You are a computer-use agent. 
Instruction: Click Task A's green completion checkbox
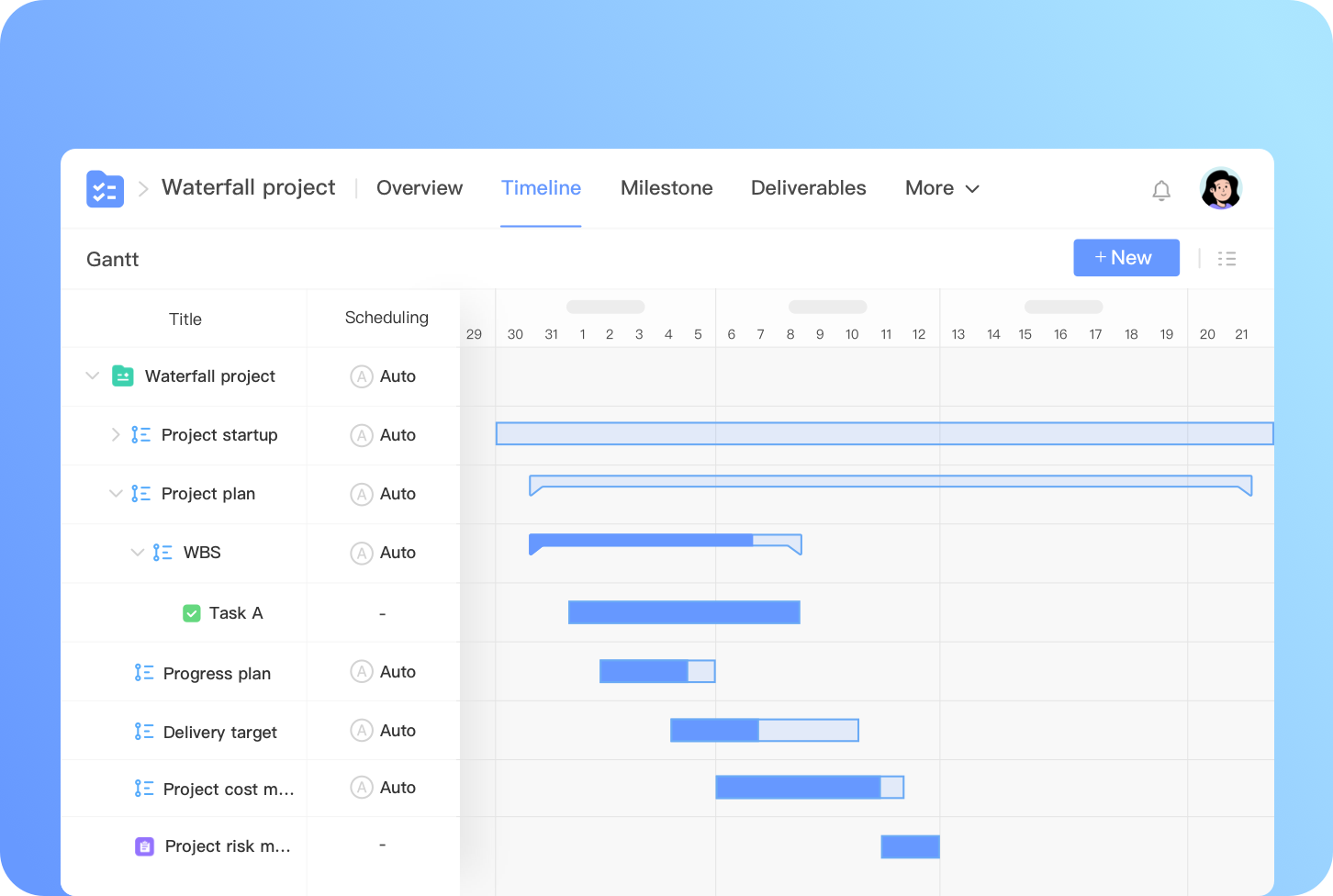[192, 612]
